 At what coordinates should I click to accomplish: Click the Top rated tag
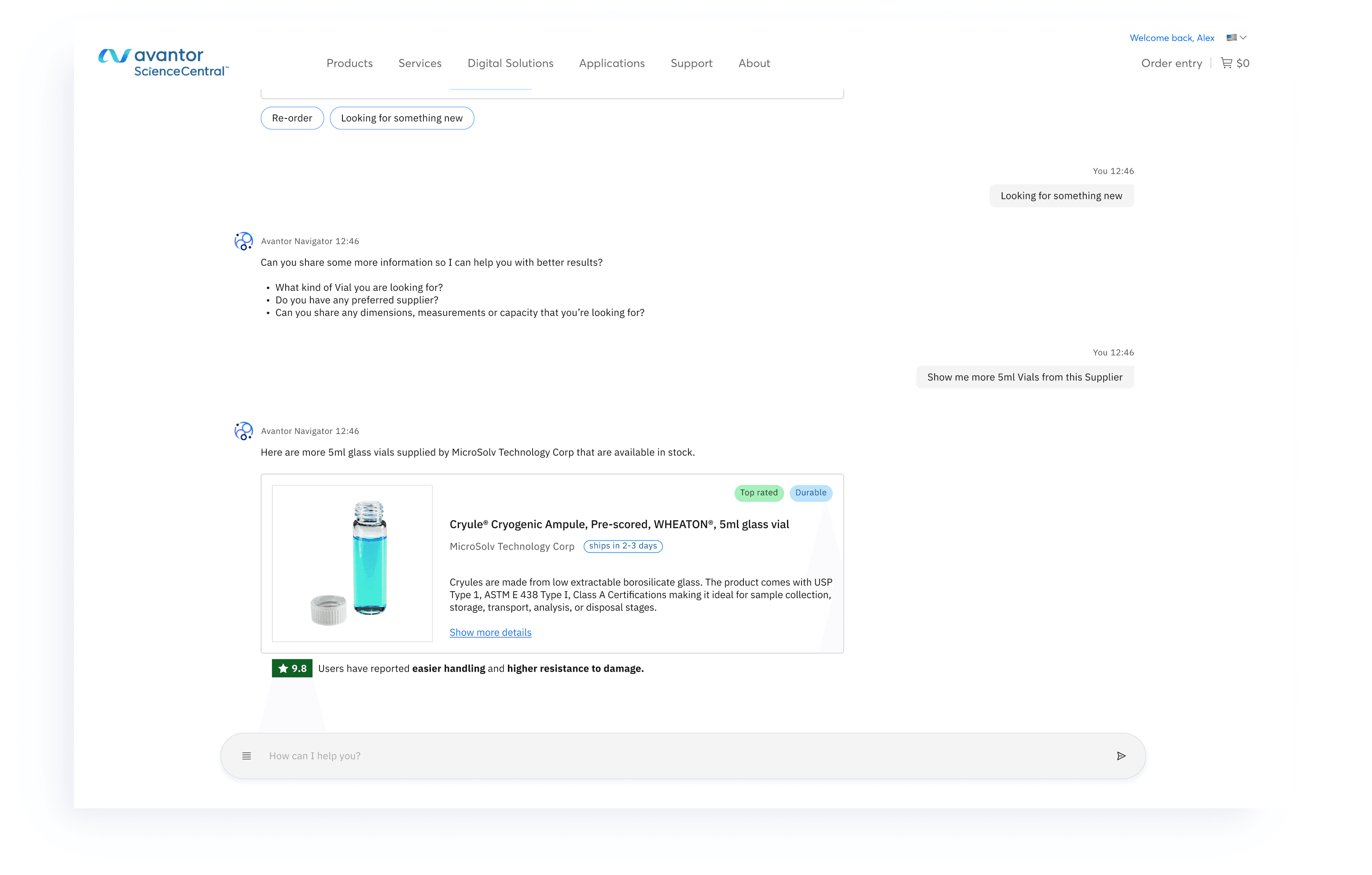(758, 493)
